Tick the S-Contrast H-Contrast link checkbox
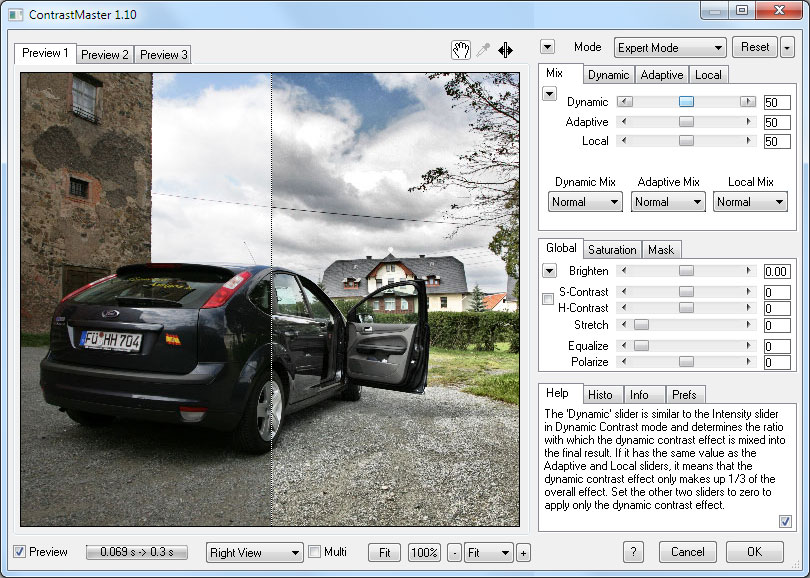 point(548,299)
